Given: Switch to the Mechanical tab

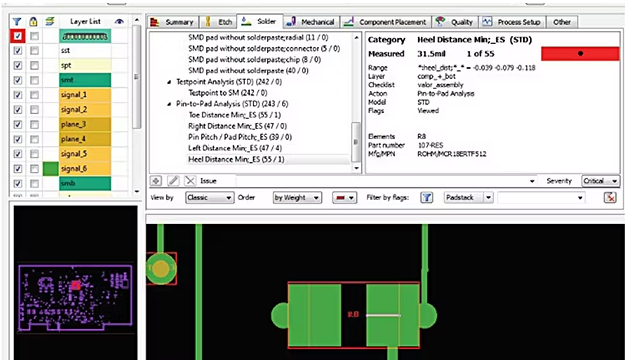Looking at the screenshot, I should pyautogui.click(x=311, y=22).
